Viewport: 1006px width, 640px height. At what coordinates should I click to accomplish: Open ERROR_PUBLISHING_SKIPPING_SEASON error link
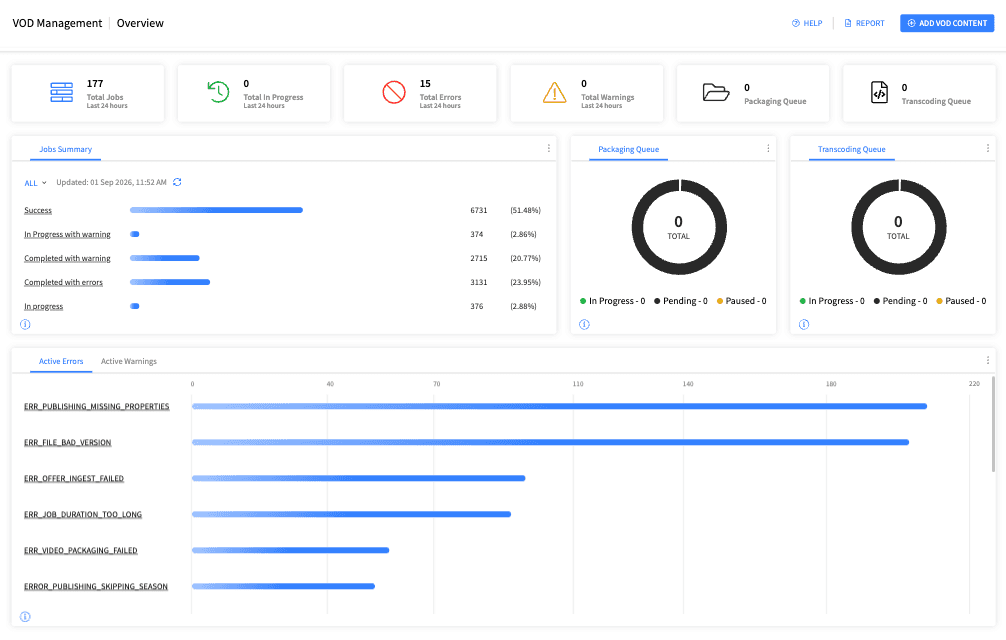(96, 586)
